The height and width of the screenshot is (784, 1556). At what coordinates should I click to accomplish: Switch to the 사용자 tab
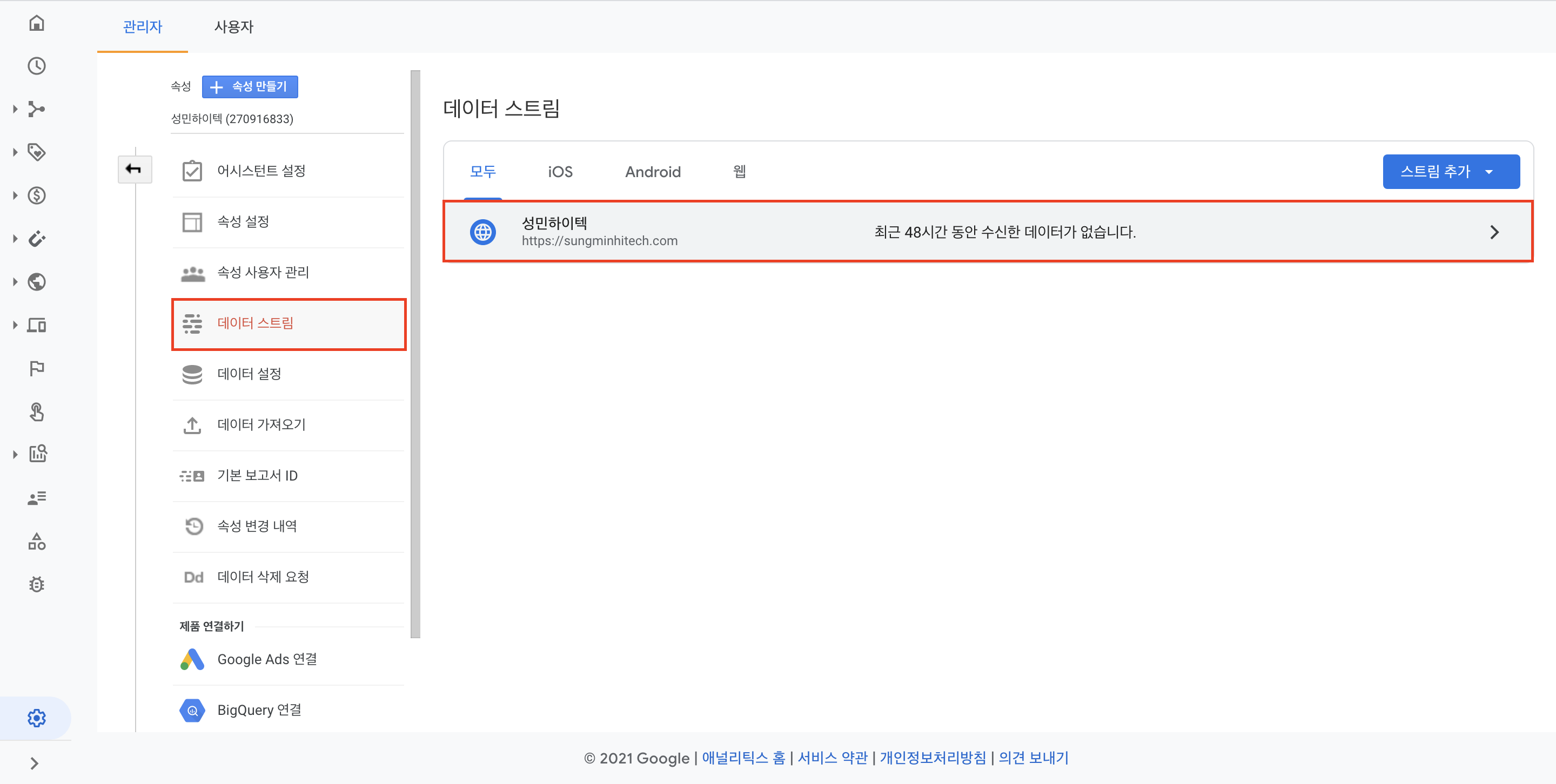pyautogui.click(x=234, y=26)
